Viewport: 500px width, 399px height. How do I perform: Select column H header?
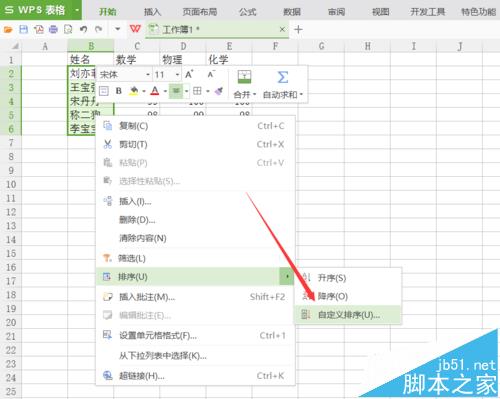click(x=367, y=46)
